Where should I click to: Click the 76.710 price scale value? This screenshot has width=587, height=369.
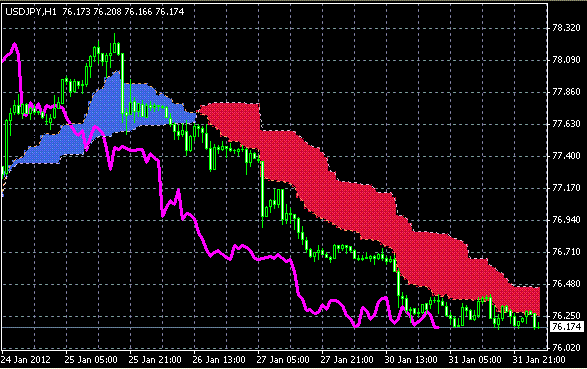pyautogui.click(x=566, y=251)
